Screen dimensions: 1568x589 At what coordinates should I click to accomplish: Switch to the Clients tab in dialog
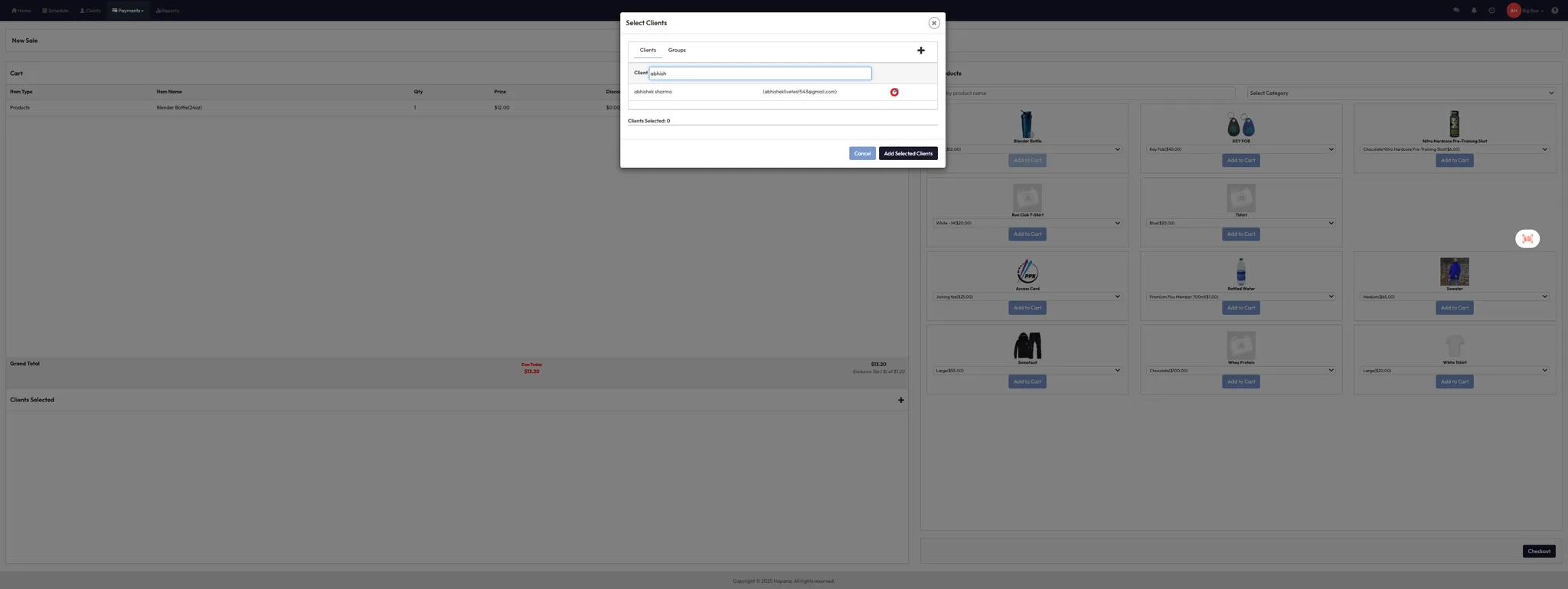(648, 51)
